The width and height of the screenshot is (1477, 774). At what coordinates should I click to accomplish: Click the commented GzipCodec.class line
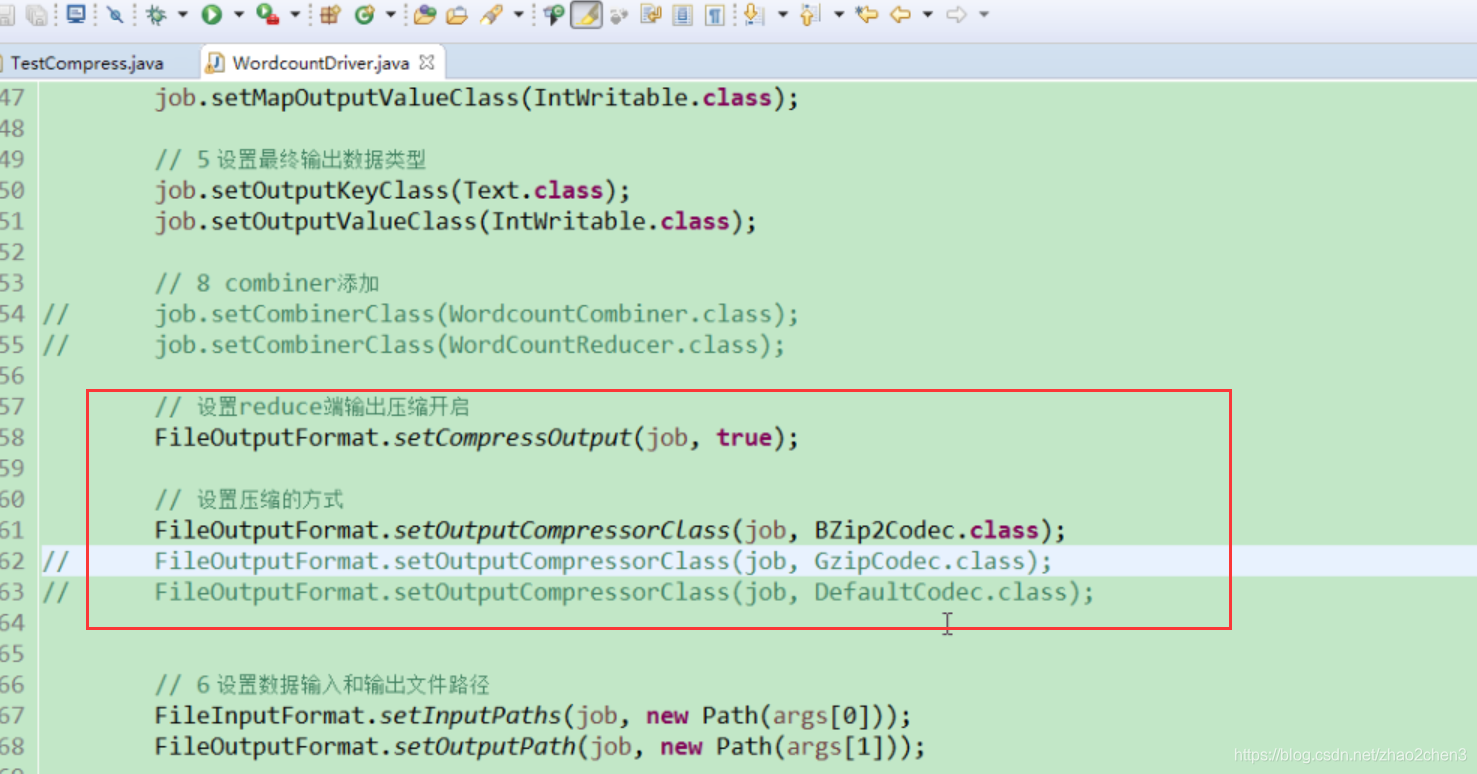(x=604, y=561)
